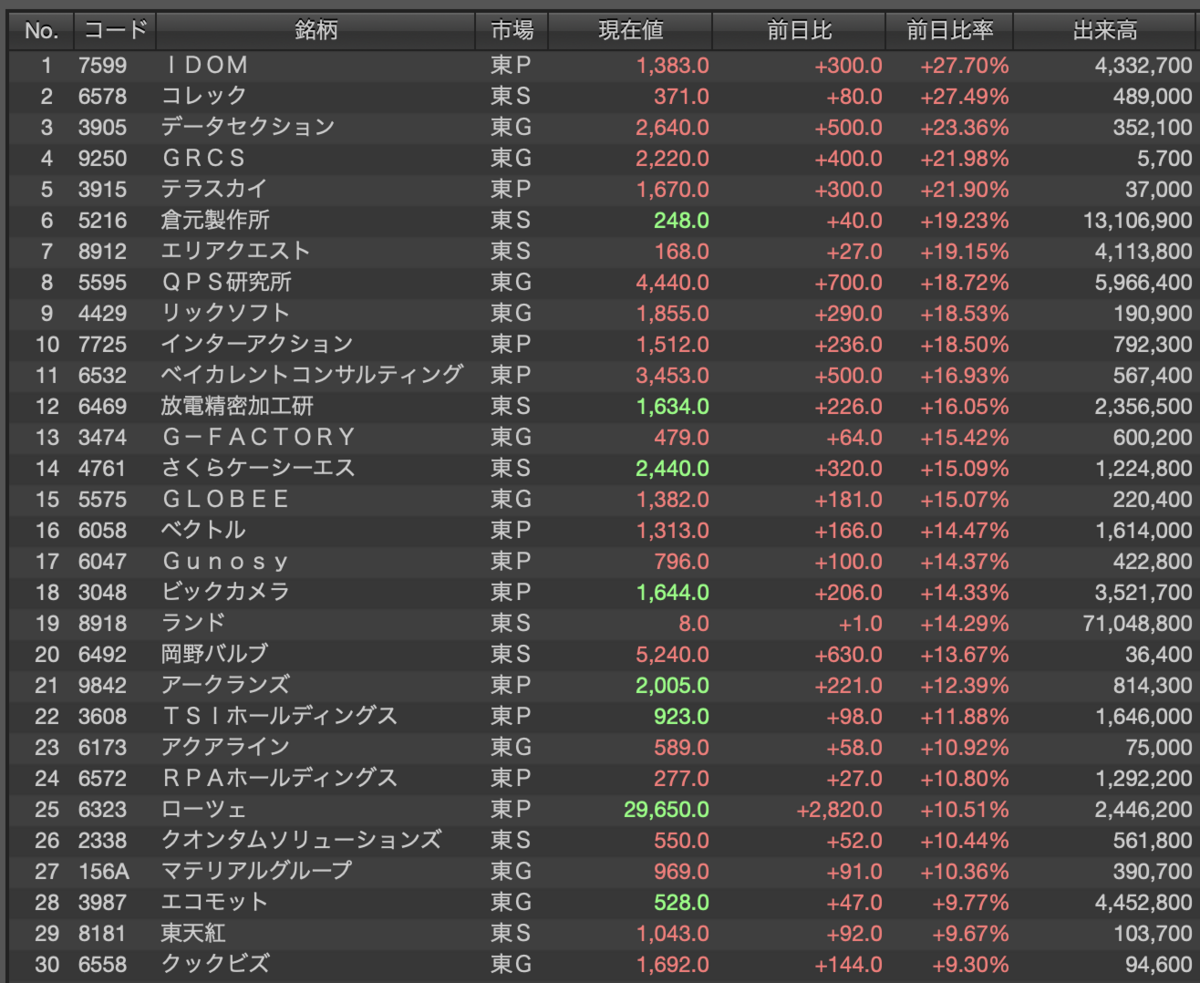Click データセクション in the list

[x=248, y=127]
